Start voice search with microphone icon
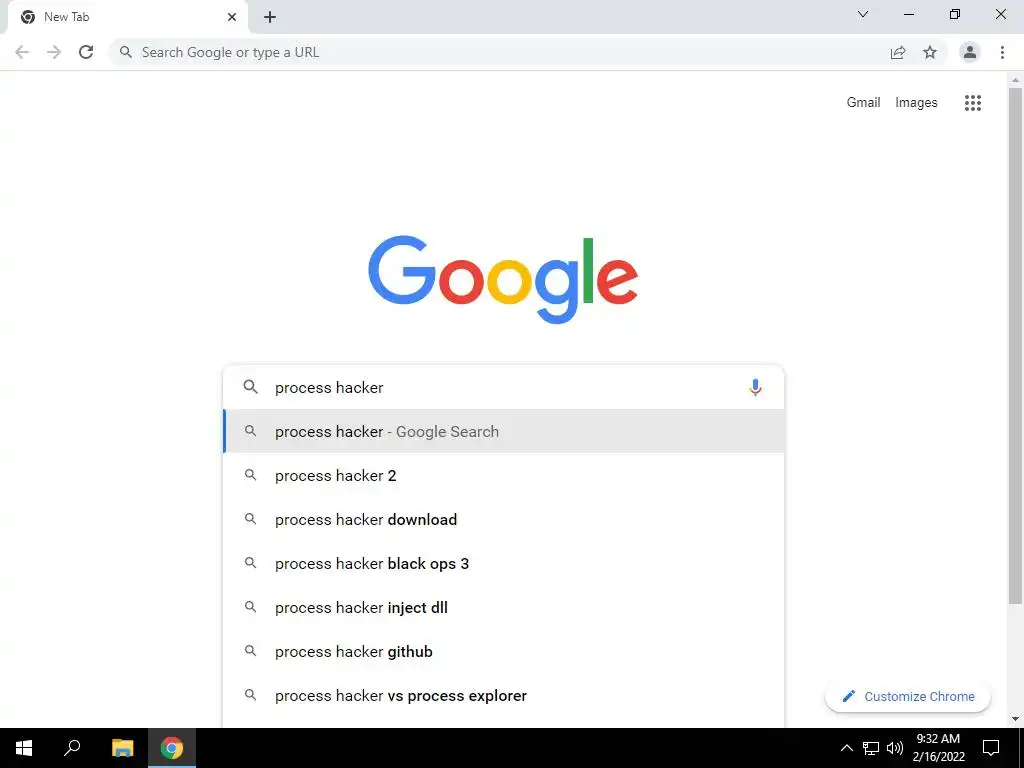This screenshot has height=768, width=1024. 755,387
